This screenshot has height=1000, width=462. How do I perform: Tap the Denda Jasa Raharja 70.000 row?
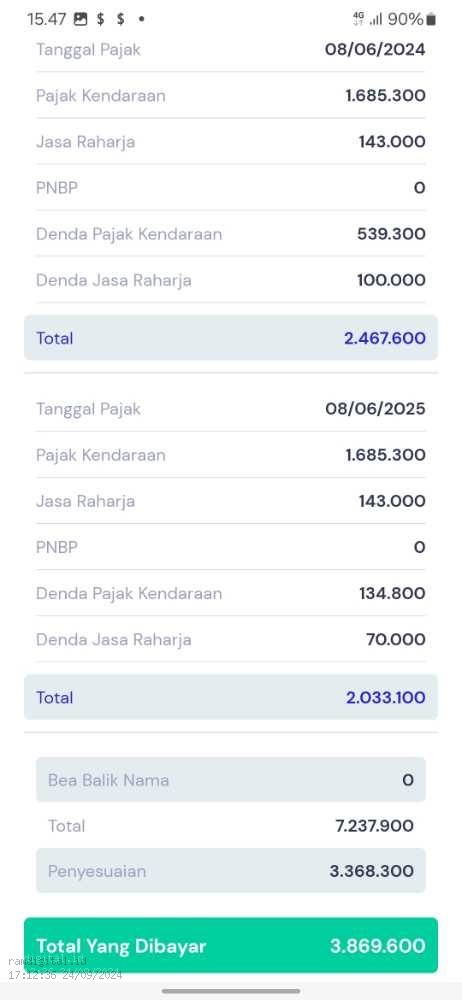231,639
